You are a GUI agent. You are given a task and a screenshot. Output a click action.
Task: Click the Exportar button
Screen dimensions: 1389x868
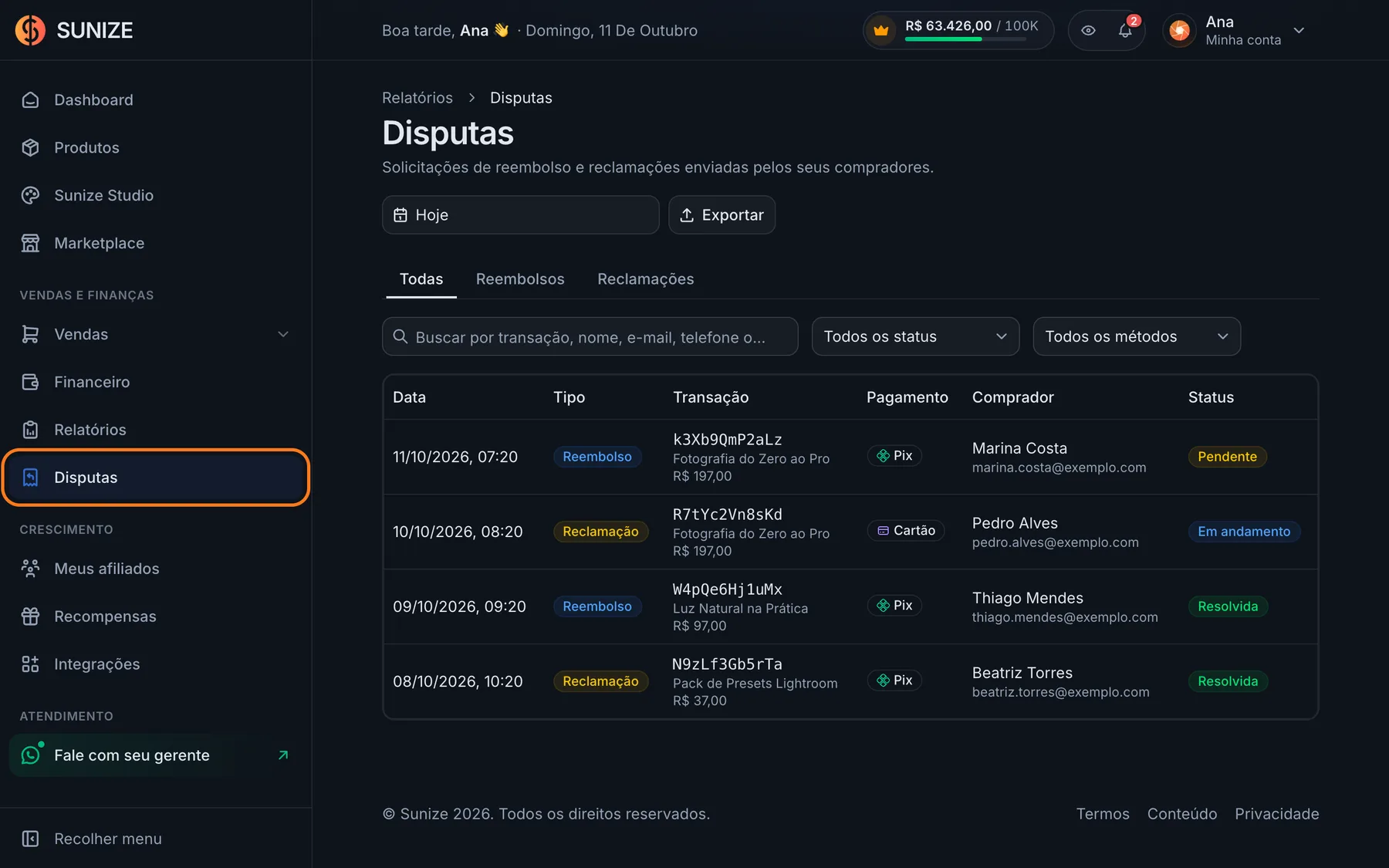[x=722, y=214]
